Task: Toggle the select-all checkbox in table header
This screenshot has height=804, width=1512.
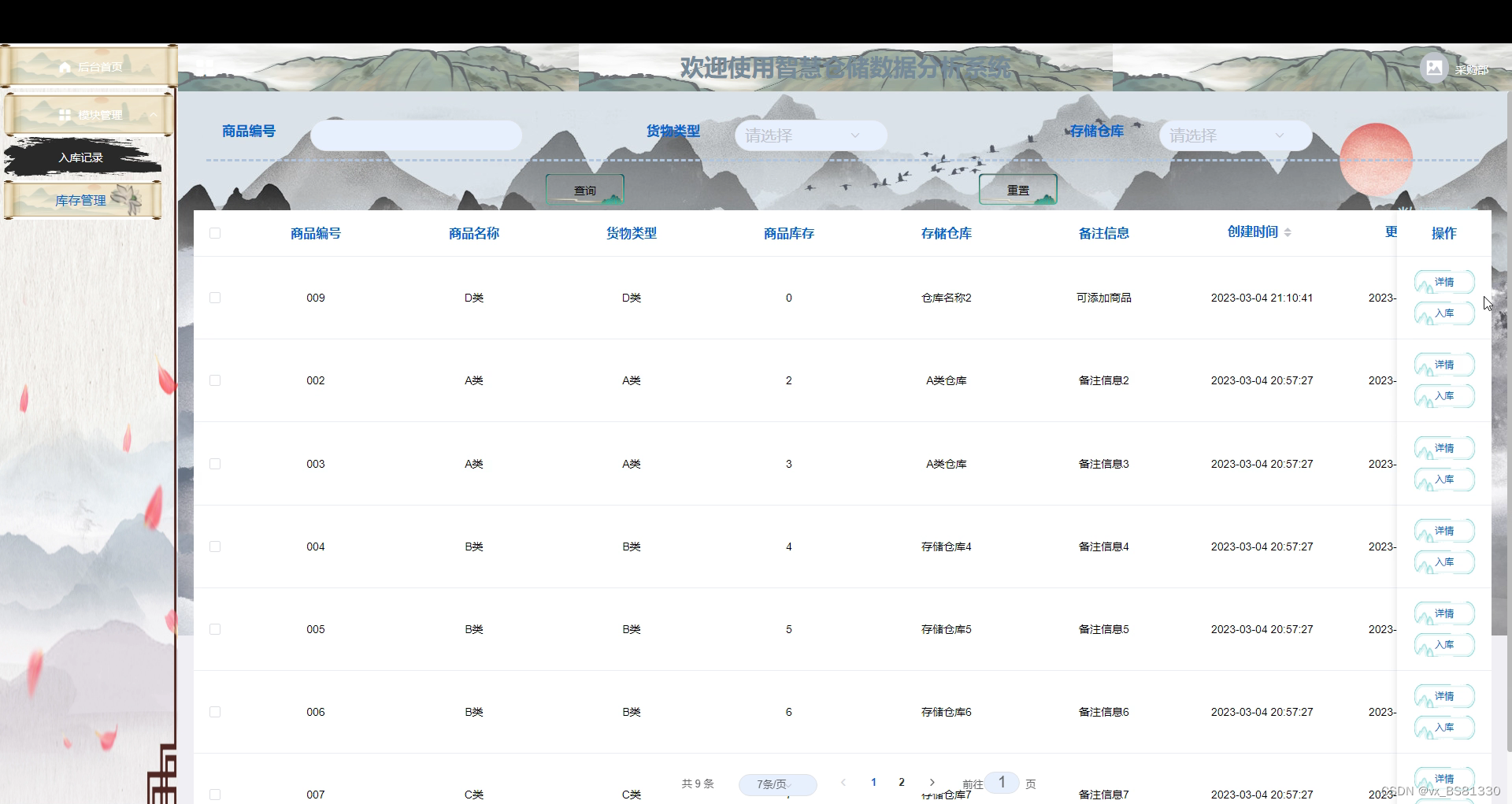Action: (215, 233)
